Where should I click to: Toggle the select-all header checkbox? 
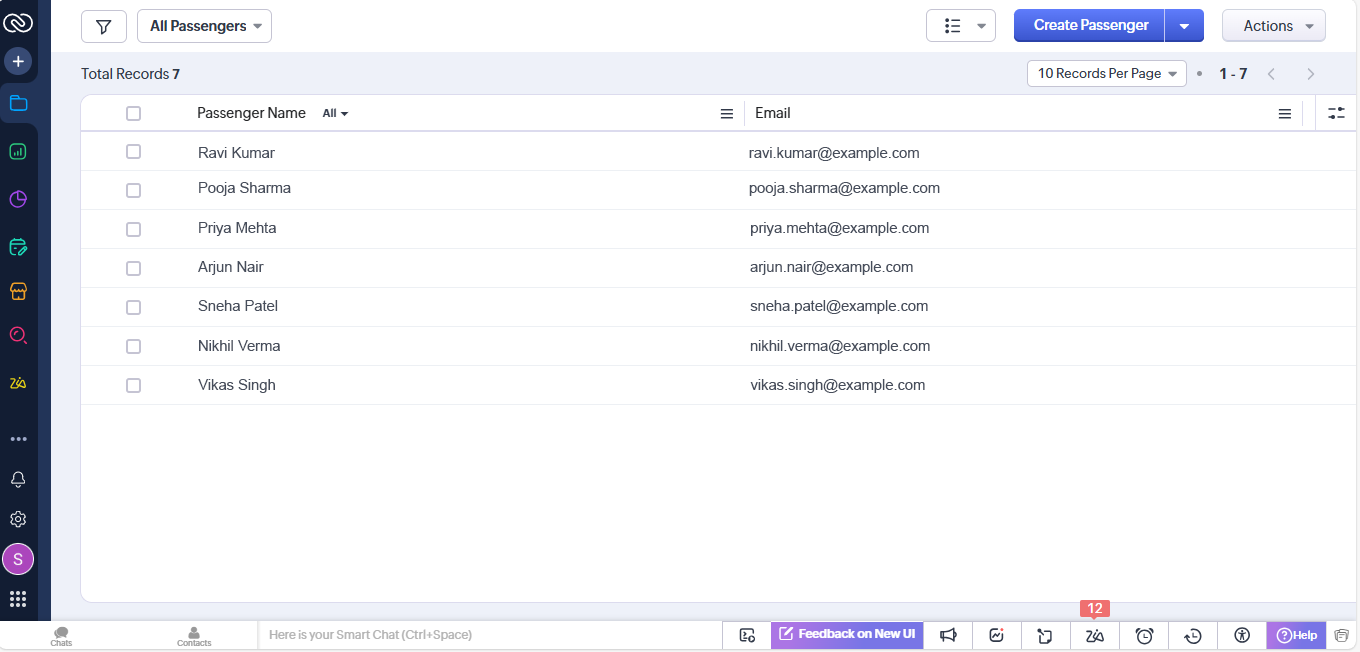pos(133,113)
